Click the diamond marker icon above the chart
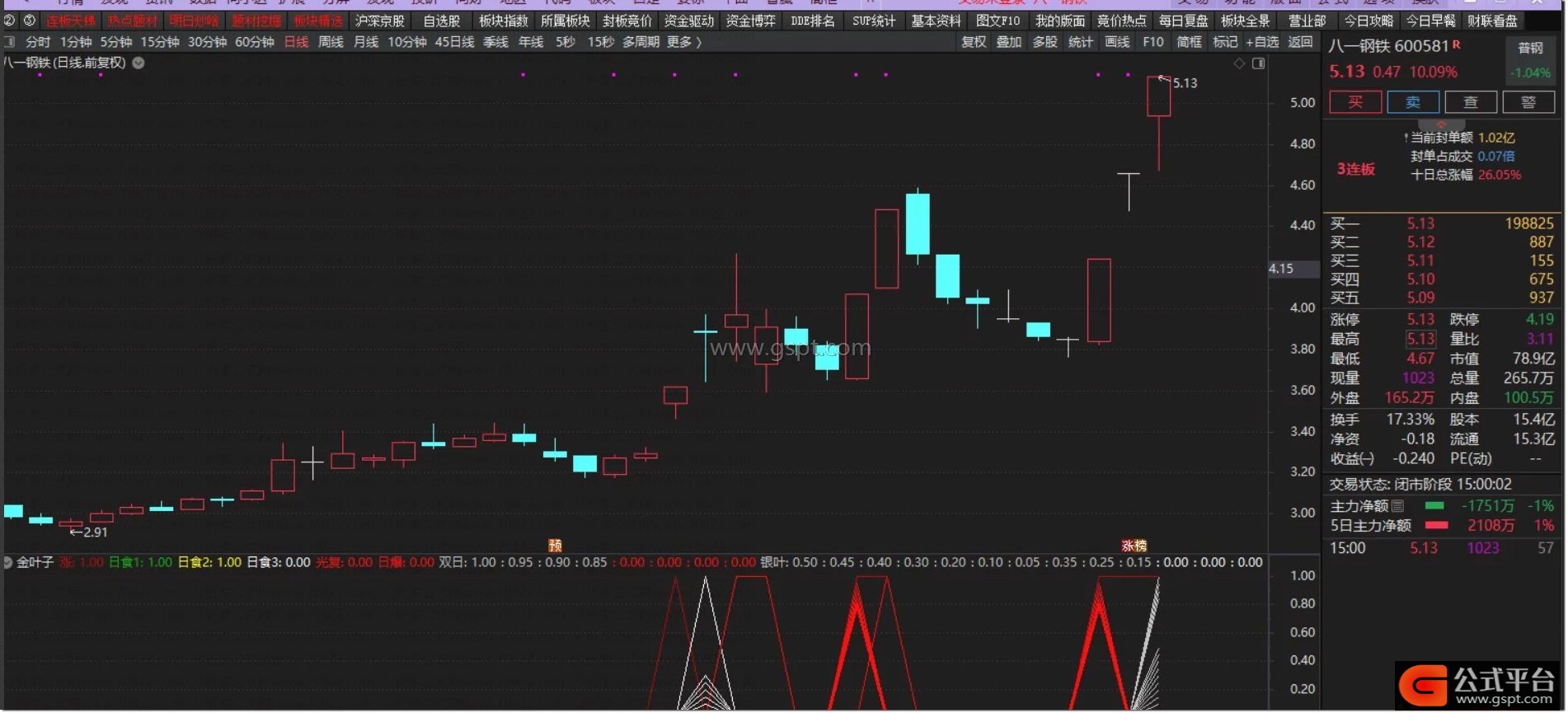This screenshot has width=1568, height=713. pos(1239,63)
